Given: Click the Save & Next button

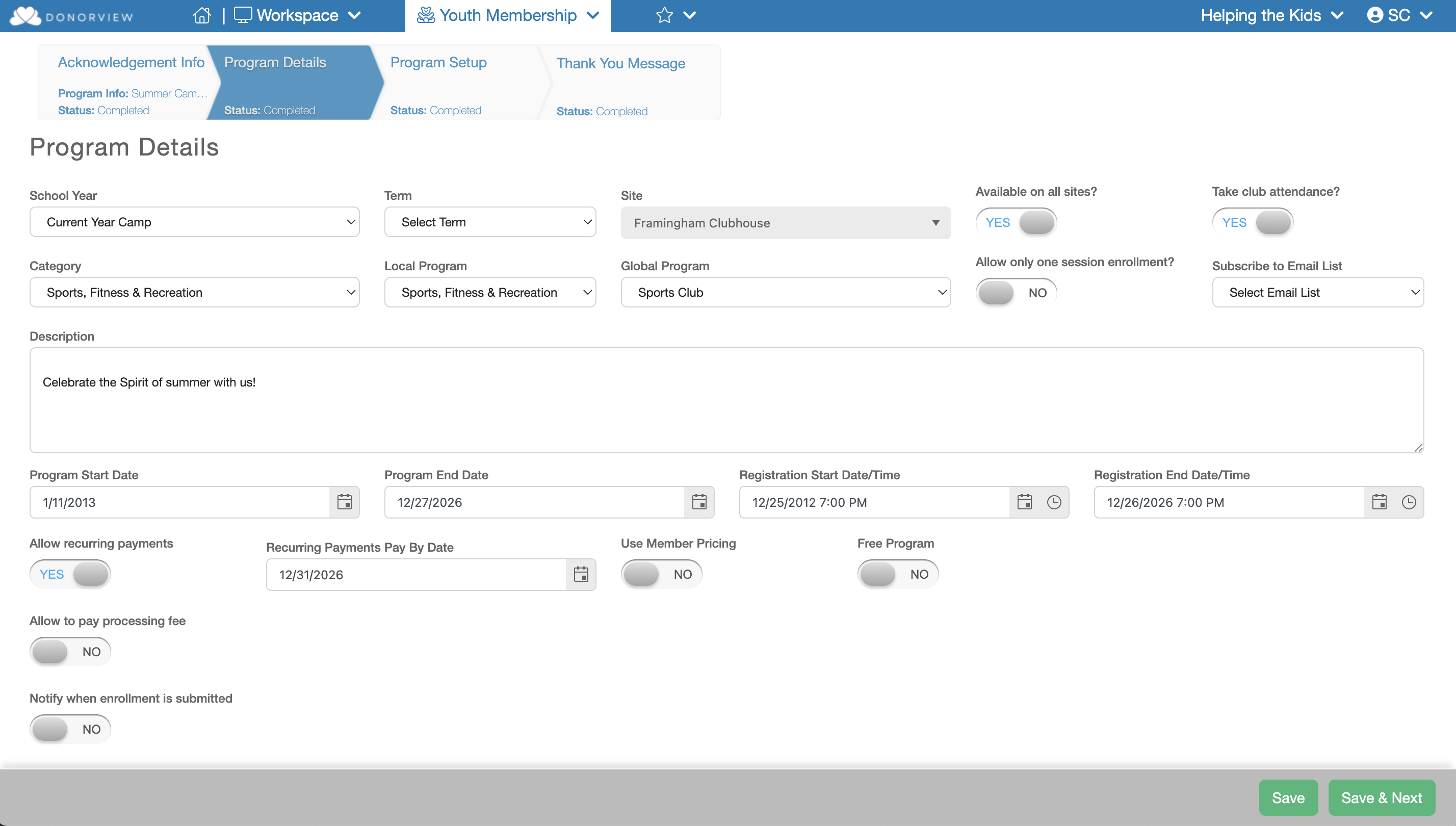Looking at the screenshot, I should (1381, 797).
